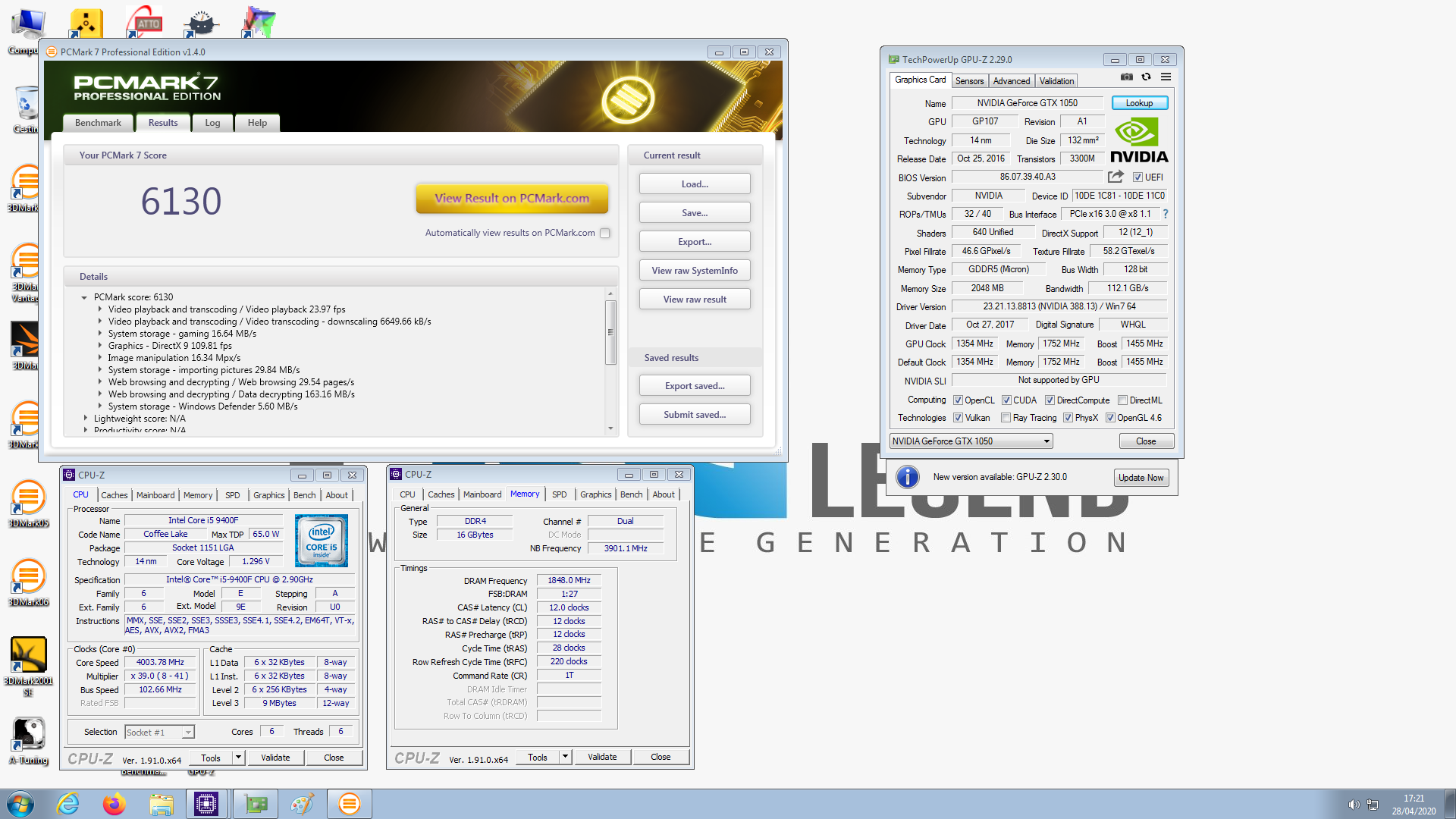Toggle the CUDA checkbox
This screenshot has height=819, width=1456.
(1006, 400)
